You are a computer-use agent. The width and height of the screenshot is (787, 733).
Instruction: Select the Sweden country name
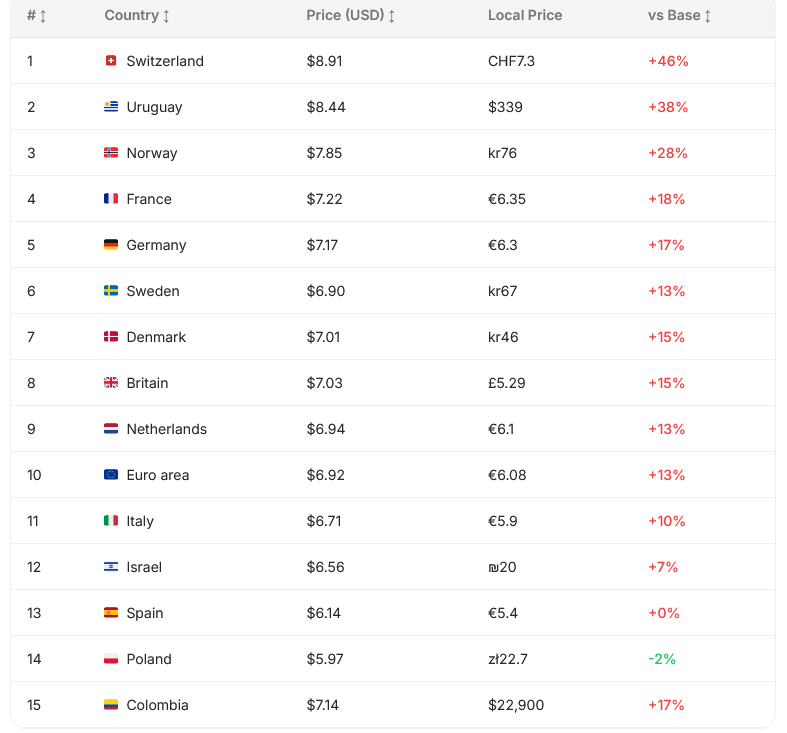[153, 291]
